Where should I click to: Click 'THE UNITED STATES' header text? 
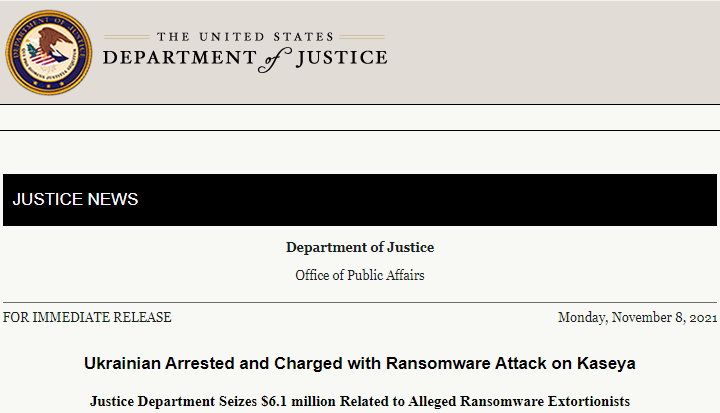tap(245, 37)
